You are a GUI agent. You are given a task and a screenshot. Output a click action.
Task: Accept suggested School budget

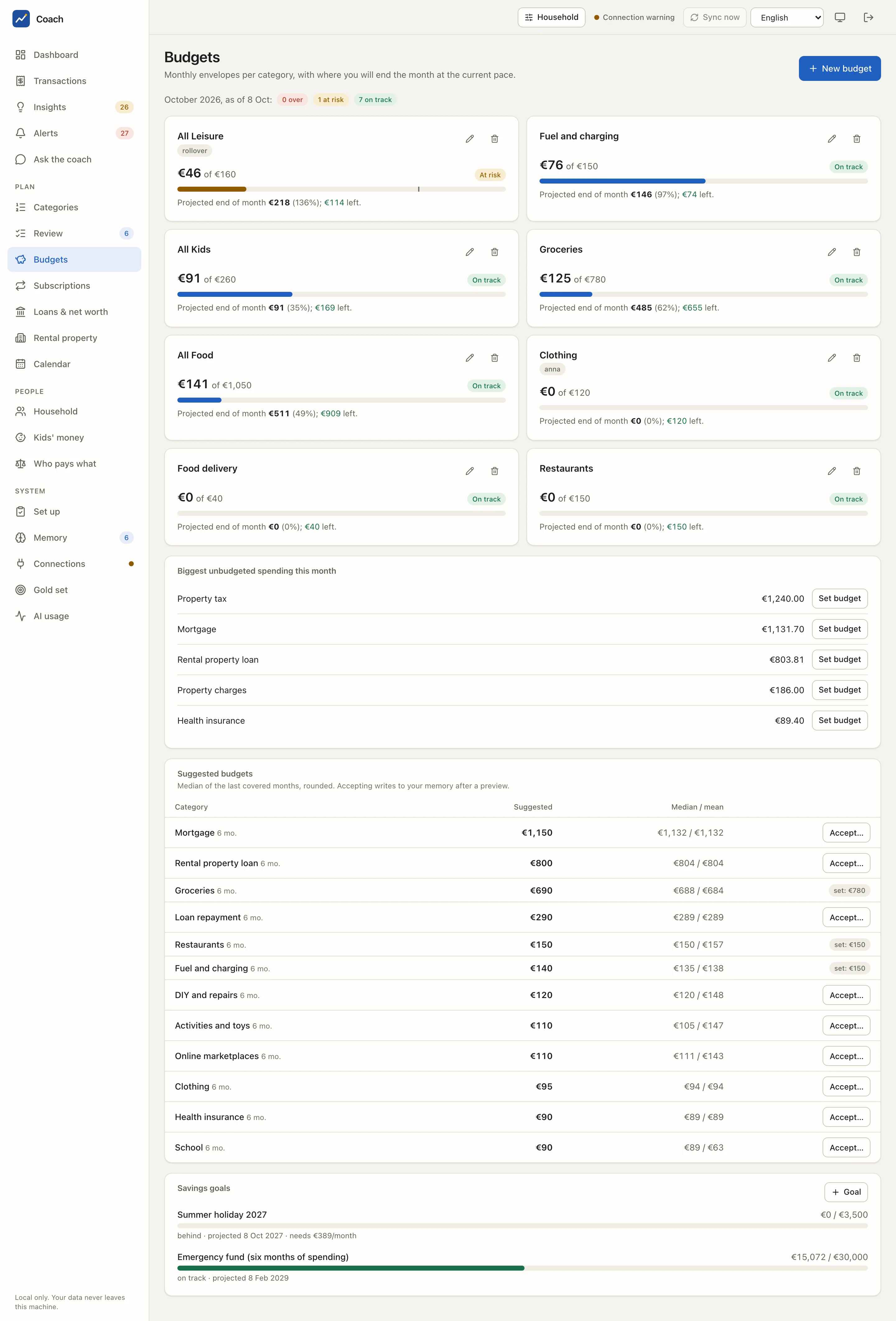click(846, 1148)
